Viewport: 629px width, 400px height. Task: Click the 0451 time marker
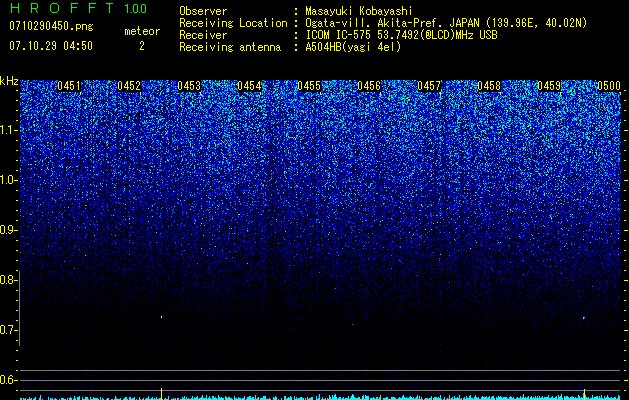coord(69,86)
